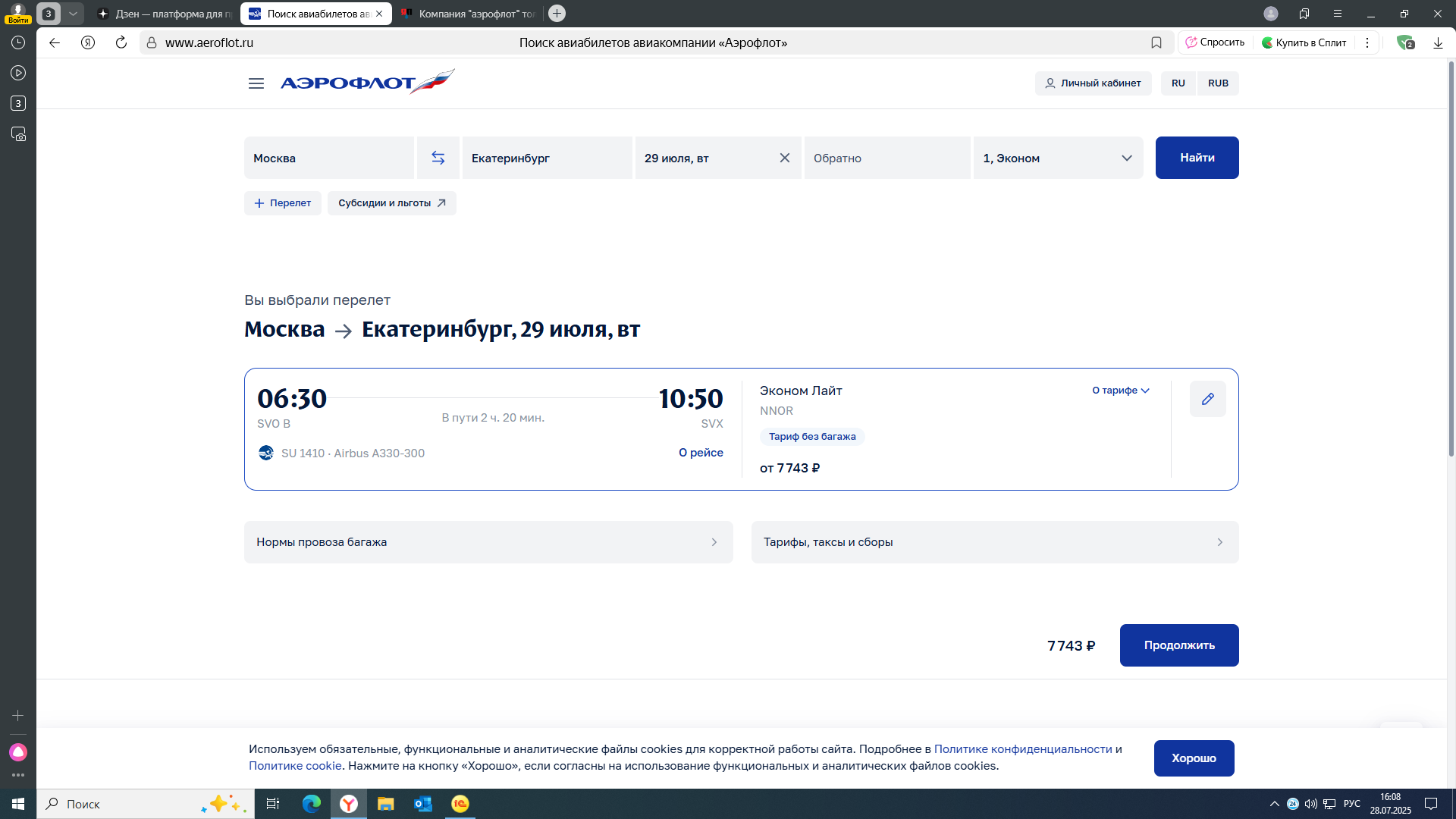Open the Windows notification center
The width and height of the screenshot is (1456, 819).
pos(1431,804)
